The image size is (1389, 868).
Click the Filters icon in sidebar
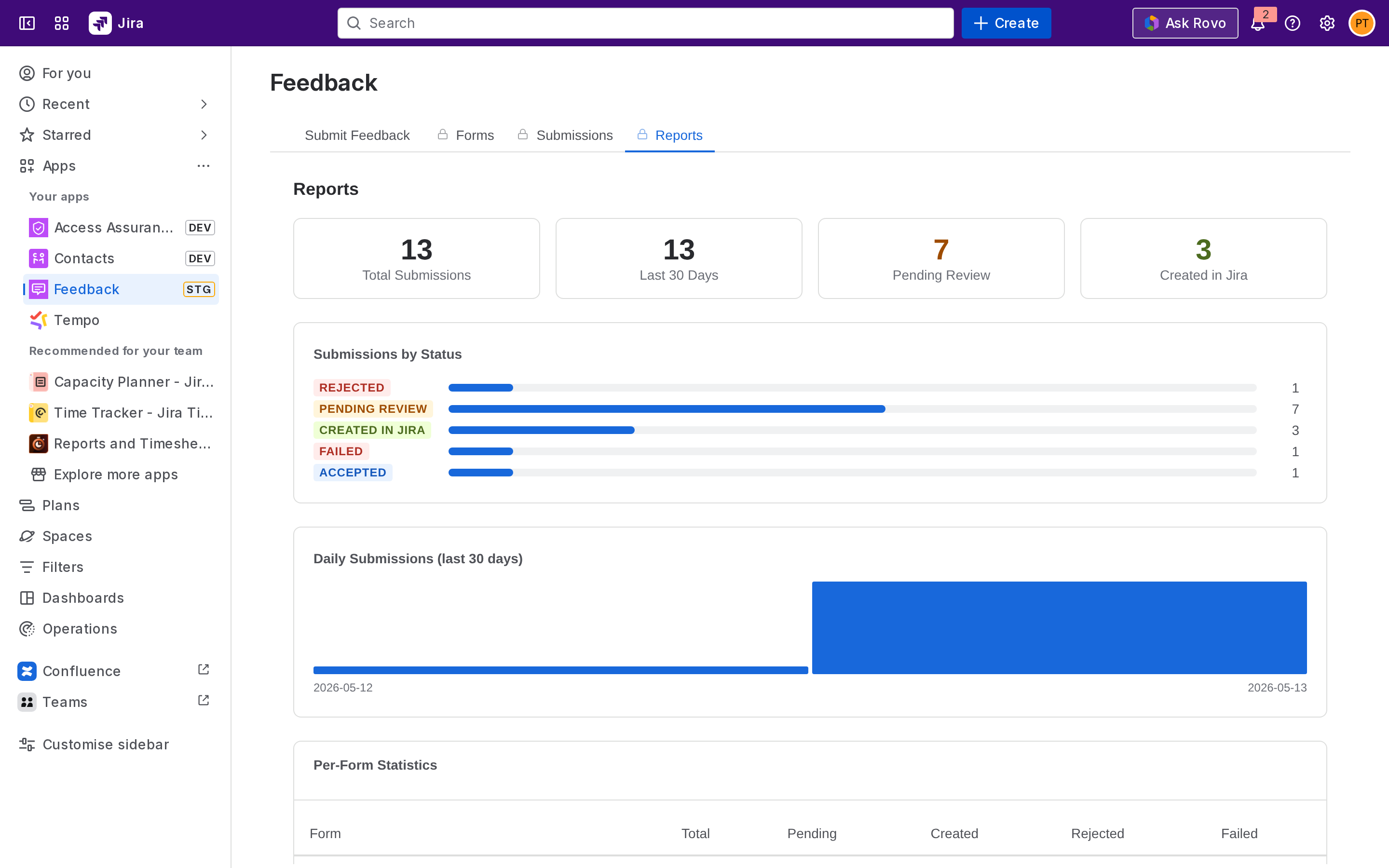pyautogui.click(x=27, y=567)
